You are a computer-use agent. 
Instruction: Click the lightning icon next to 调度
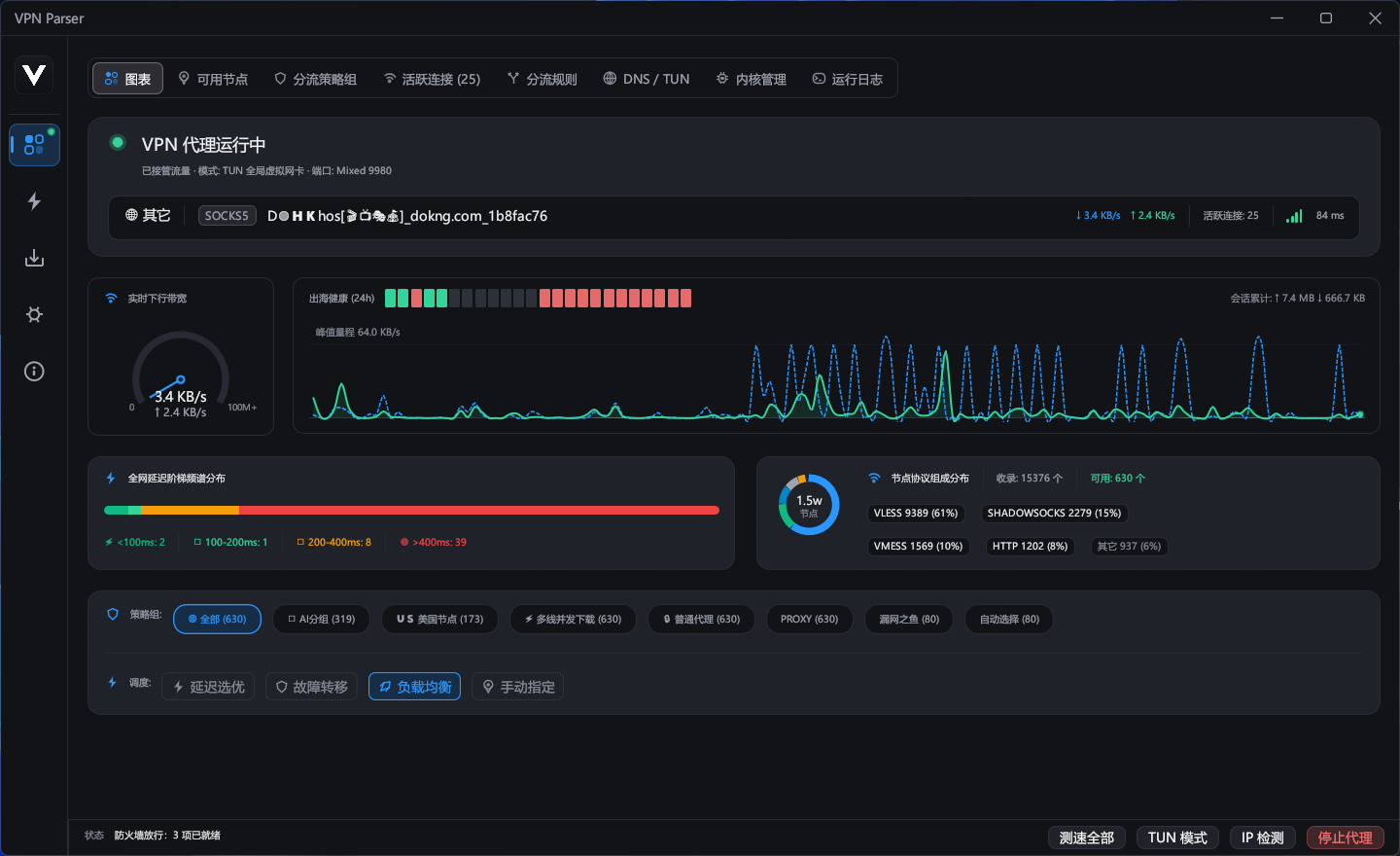click(x=112, y=683)
